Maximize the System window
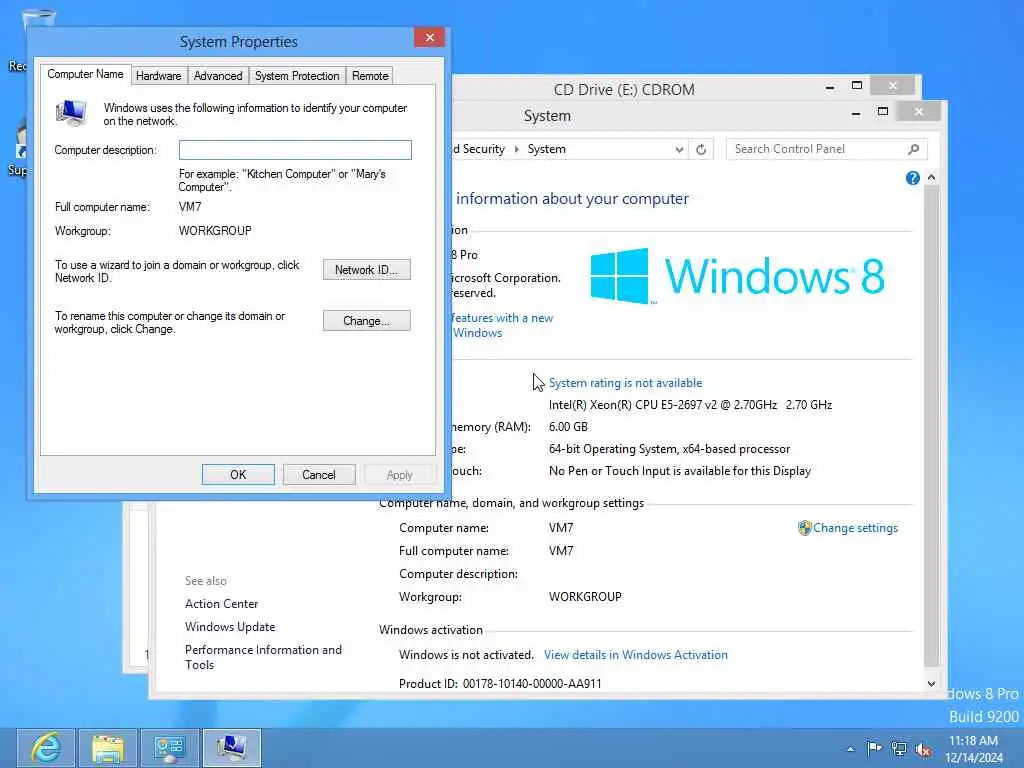Viewport: 1024px width, 768px height. (882, 112)
